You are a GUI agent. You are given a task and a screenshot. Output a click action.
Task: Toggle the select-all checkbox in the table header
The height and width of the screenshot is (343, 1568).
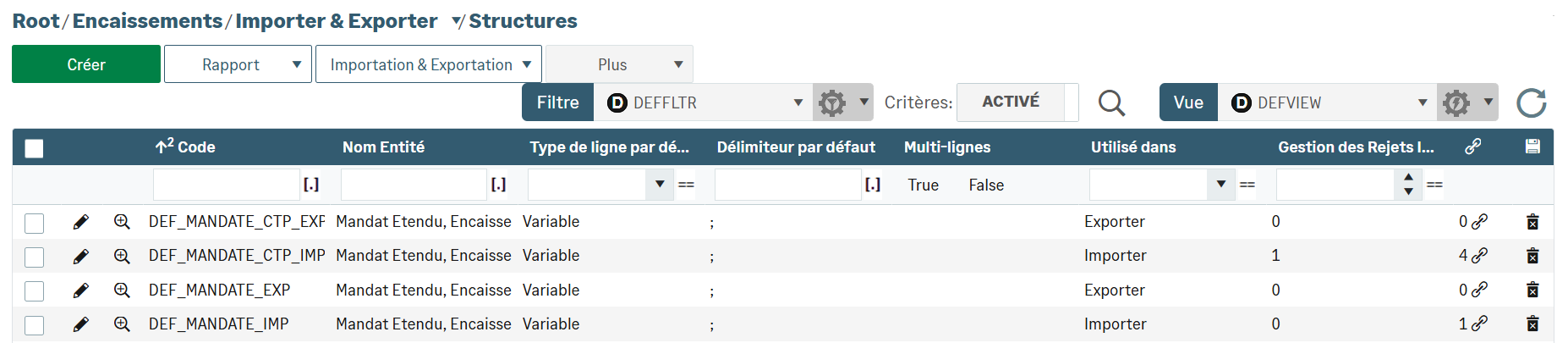(x=34, y=148)
